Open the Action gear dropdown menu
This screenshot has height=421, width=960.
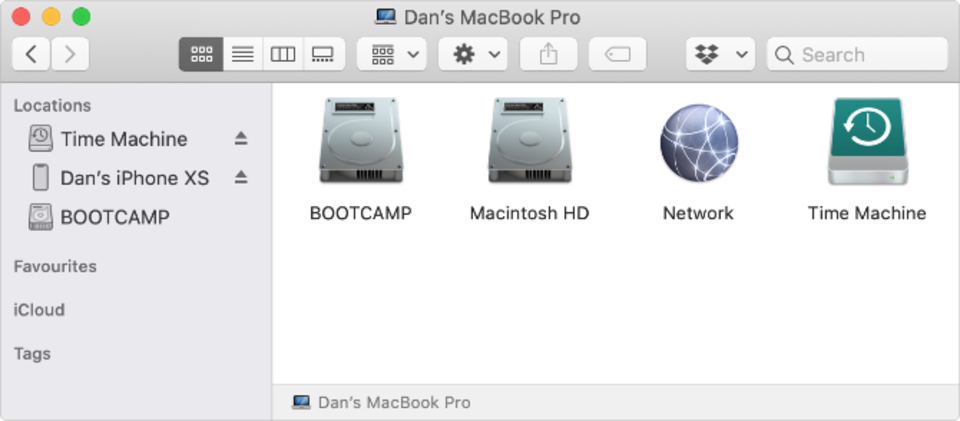point(473,54)
